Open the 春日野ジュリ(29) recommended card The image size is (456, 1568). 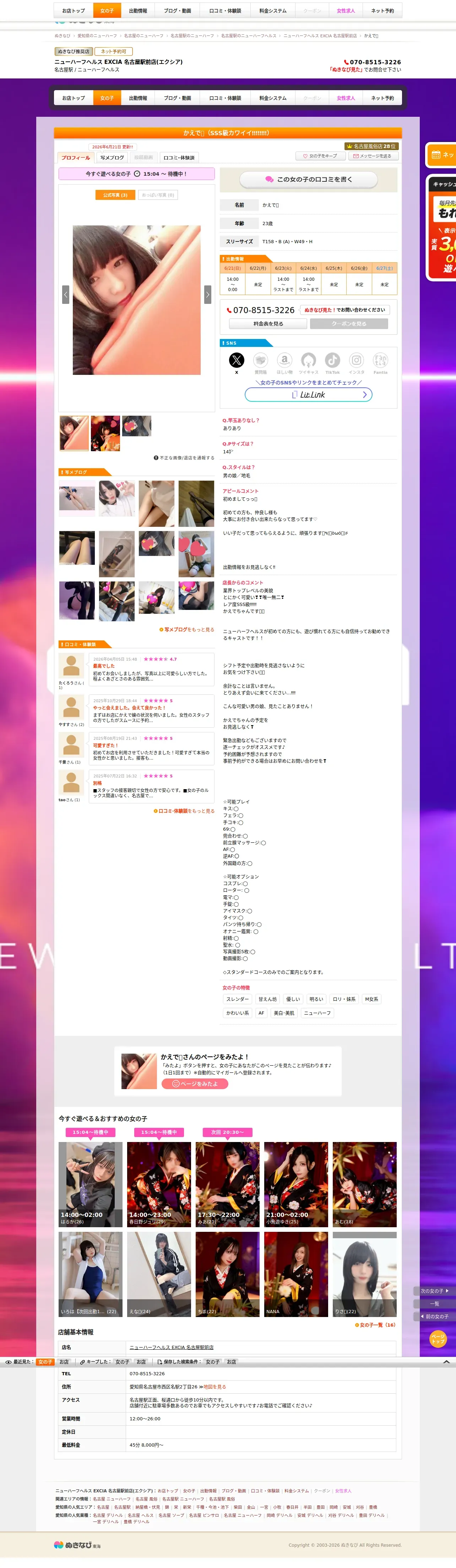[x=159, y=1185]
